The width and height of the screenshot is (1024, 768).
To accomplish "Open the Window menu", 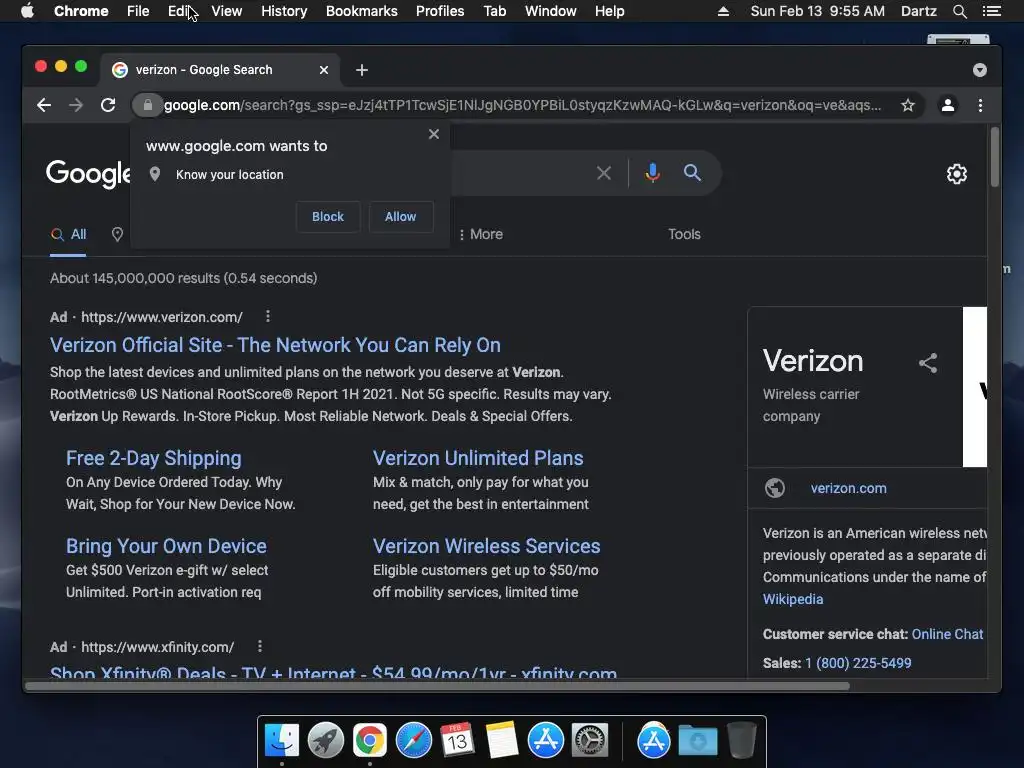I will (551, 11).
